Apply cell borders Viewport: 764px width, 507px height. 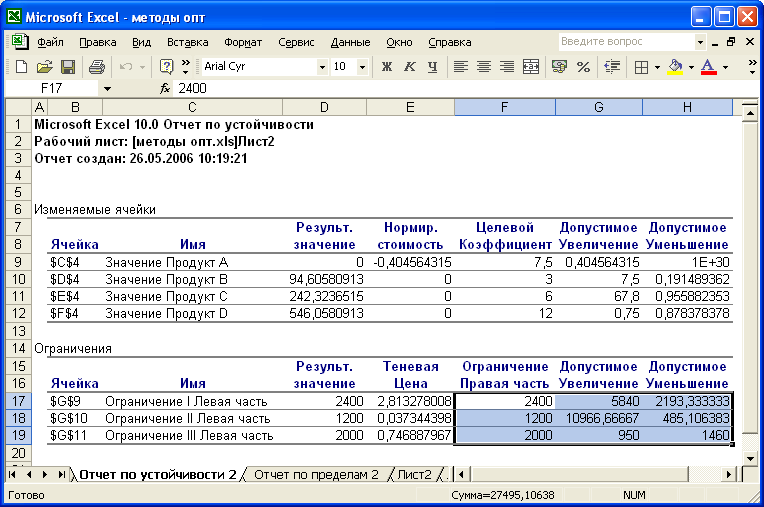coord(641,67)
